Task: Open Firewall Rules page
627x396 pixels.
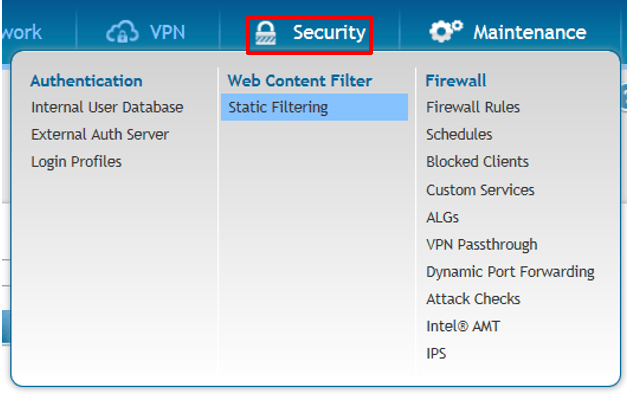Action: [473, 107]
